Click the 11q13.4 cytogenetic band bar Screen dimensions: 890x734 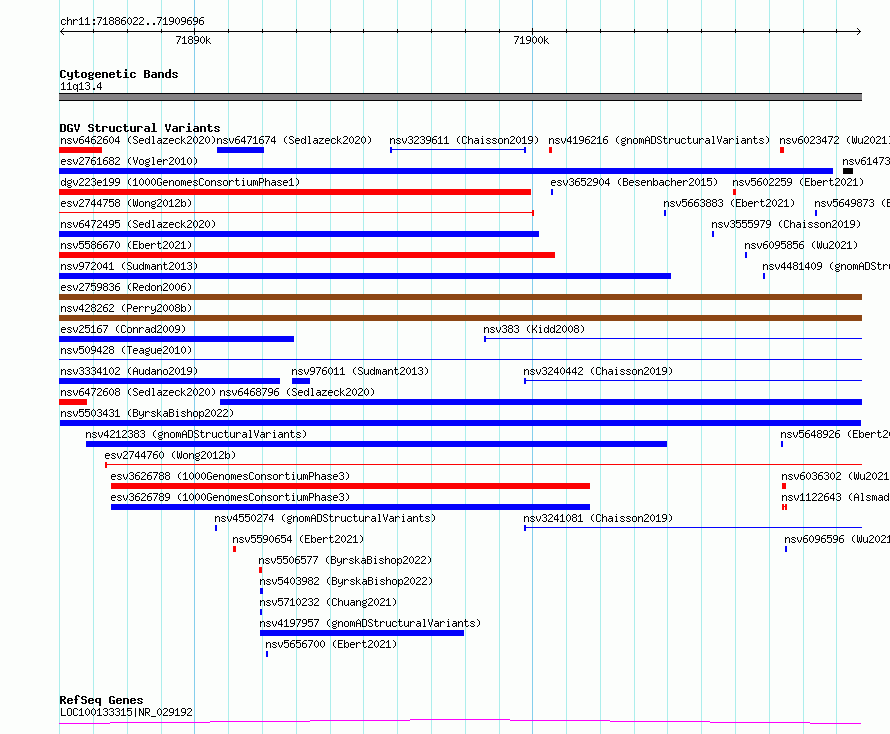click(x=460, y=97)
